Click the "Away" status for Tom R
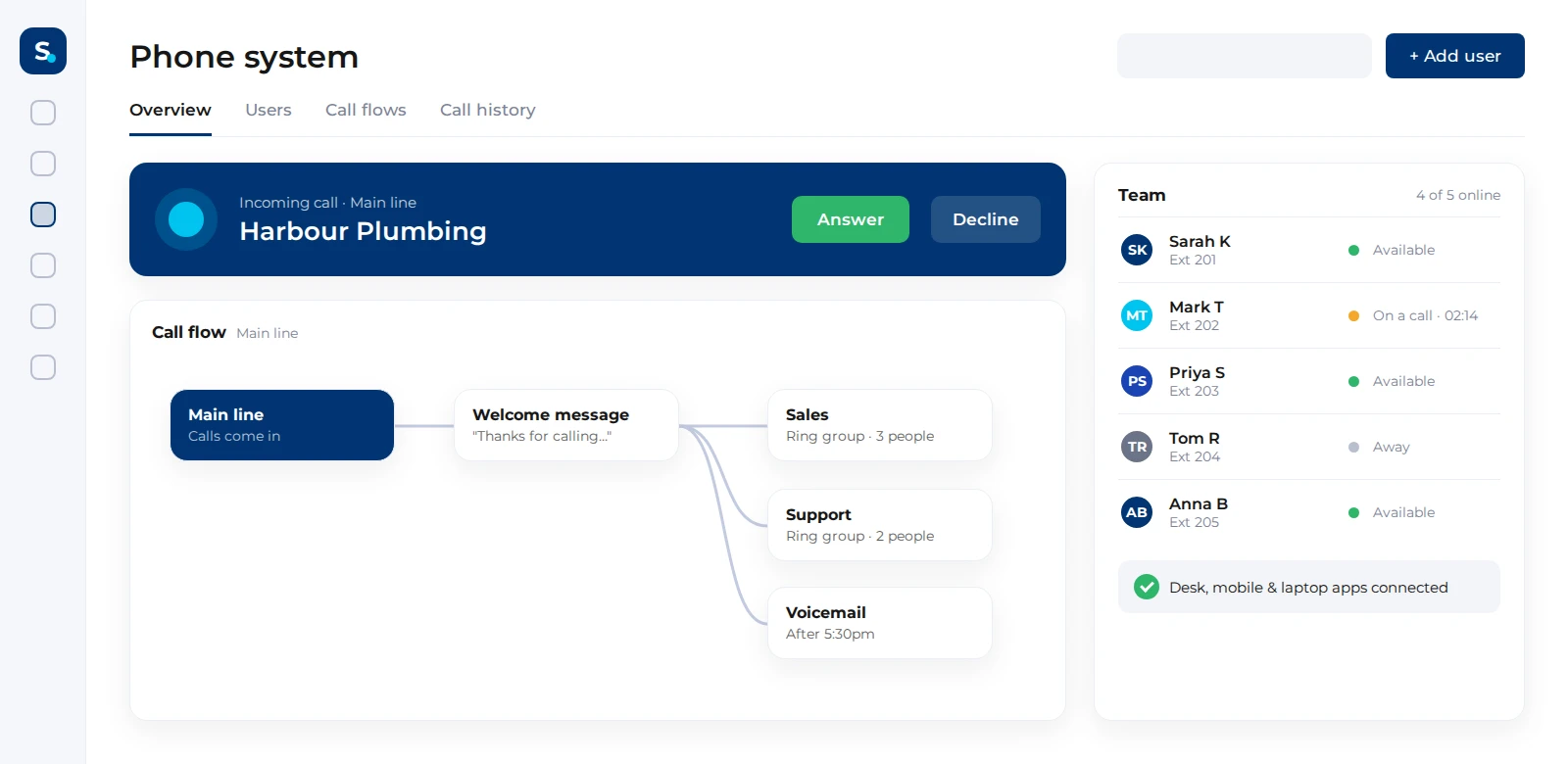The width and height of the screenshot is (1568, 764). 1392,447
